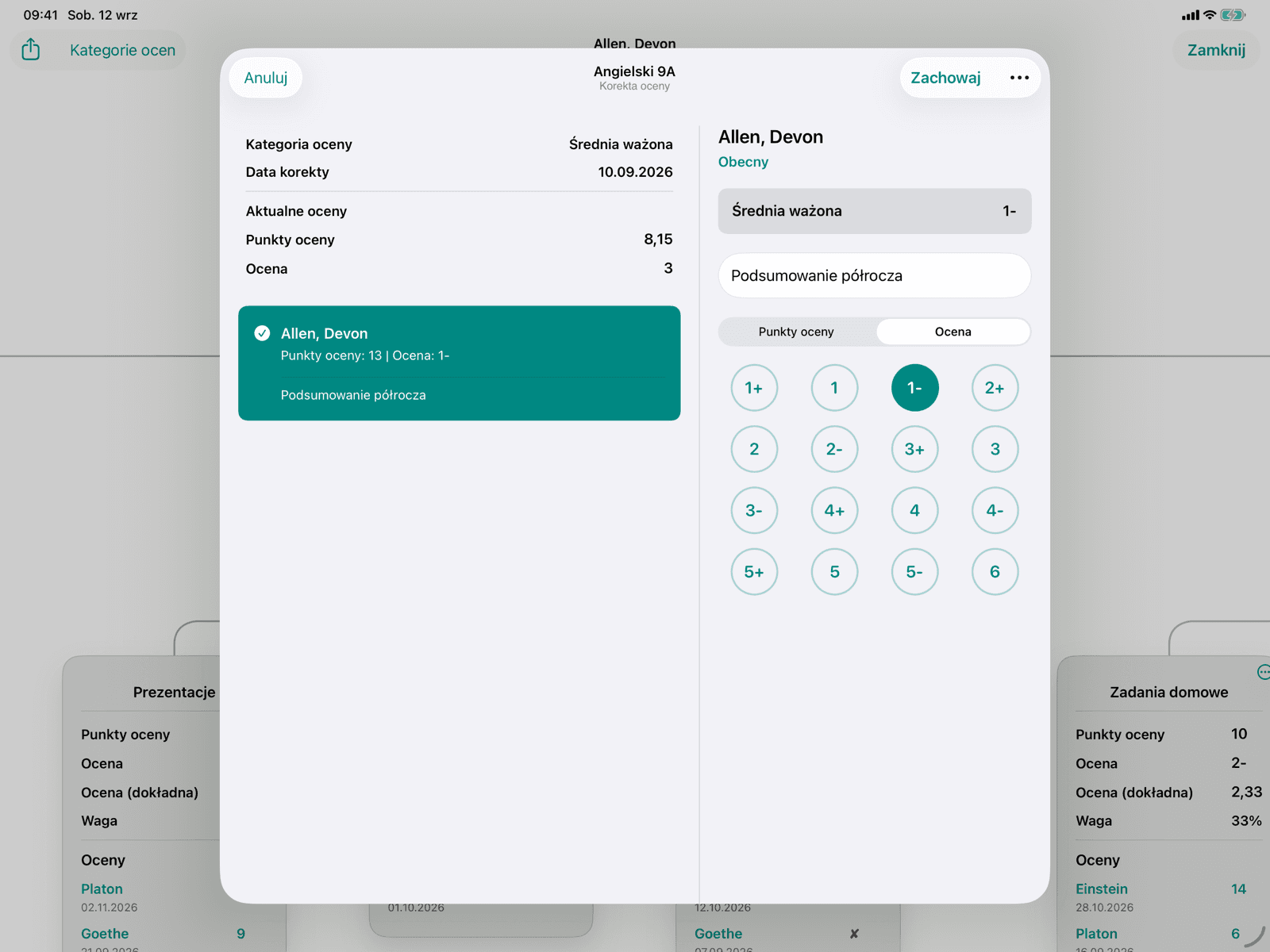Screen dimensions: 1270x952
Task: Cancel with the Anuluj button
Action: click(x=266, y=78)
